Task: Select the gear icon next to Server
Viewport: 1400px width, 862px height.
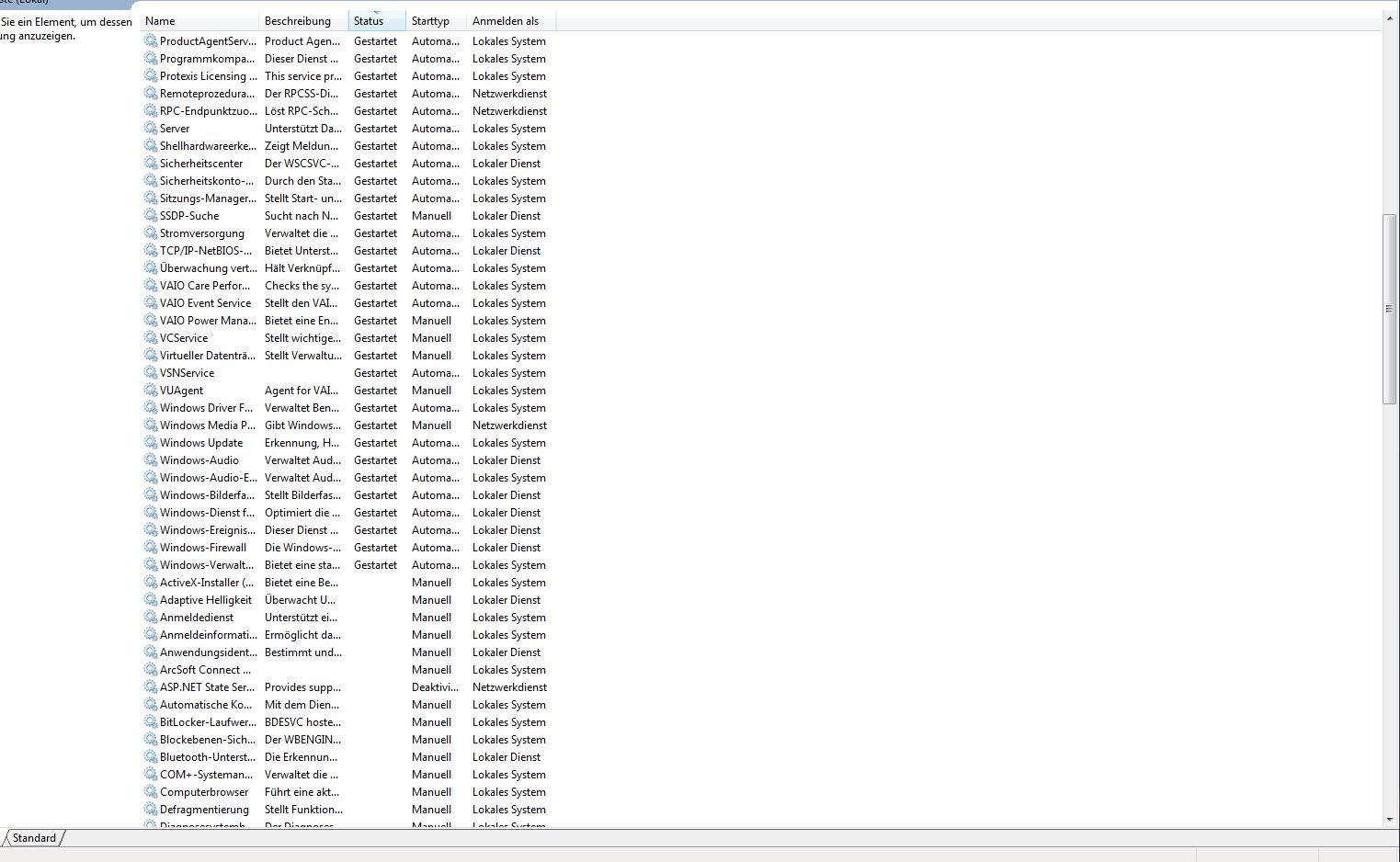Action: pyautogui.click(x=151, y=129)
